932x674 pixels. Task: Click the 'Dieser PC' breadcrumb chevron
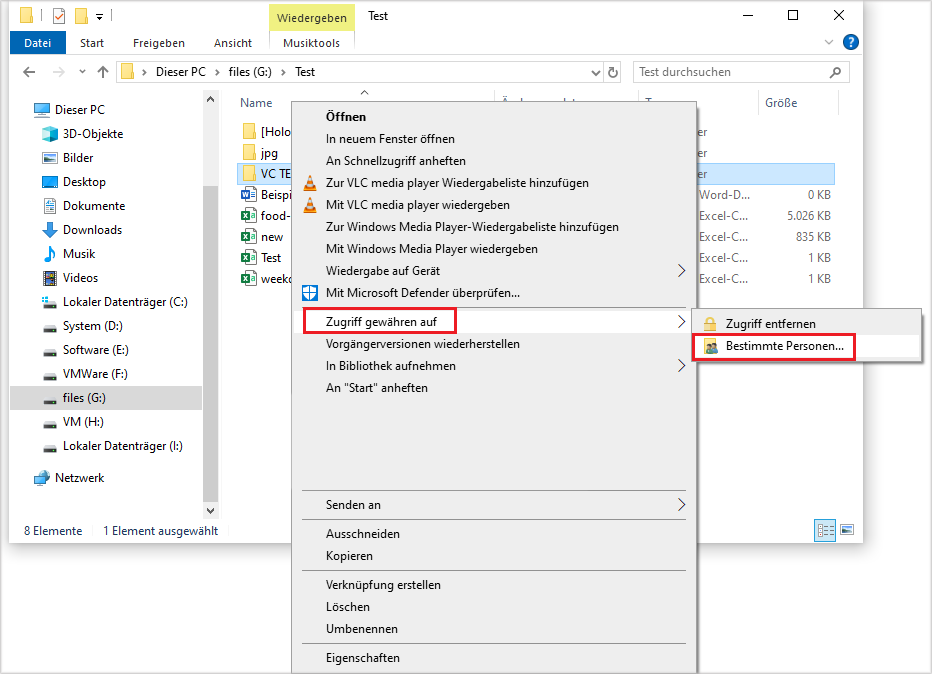tap(217, 73)
